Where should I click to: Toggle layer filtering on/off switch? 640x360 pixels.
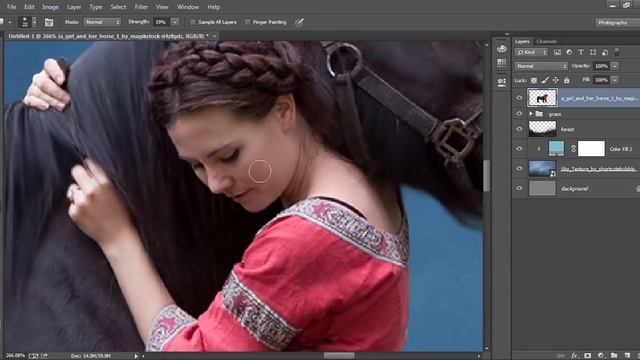(x=617, y=52)
